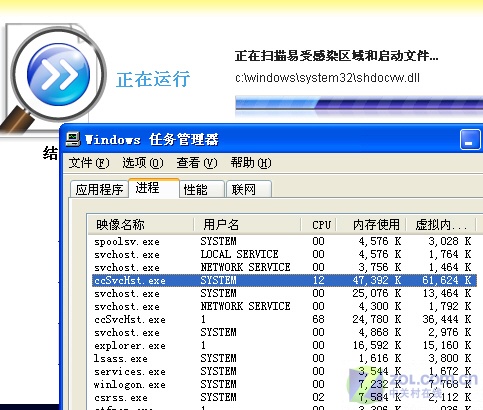Click the Task Manager title bar icon
483x410 pixels.
coord(73,139)
